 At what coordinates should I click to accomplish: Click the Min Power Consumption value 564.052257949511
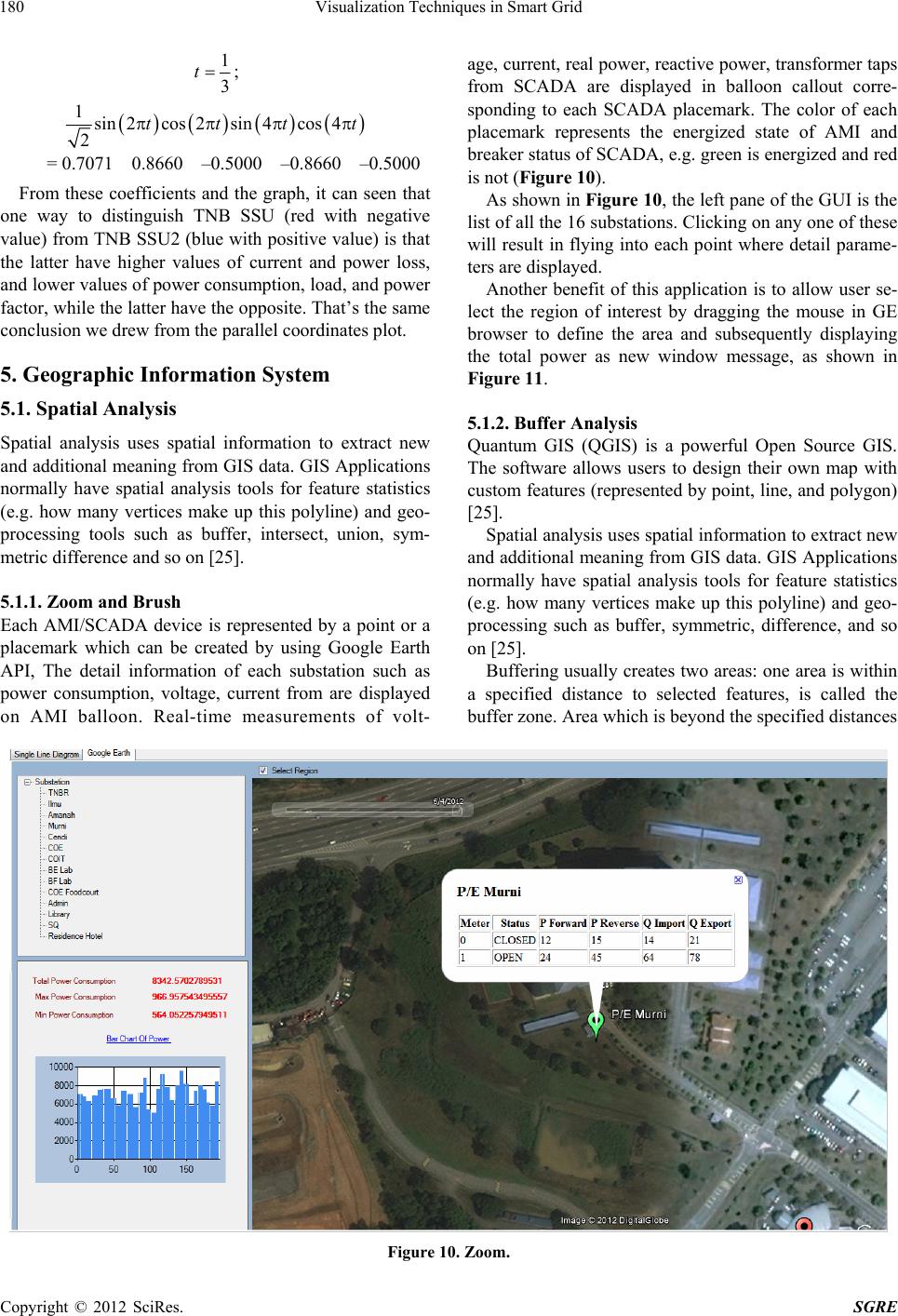(x=189, y=1014)
